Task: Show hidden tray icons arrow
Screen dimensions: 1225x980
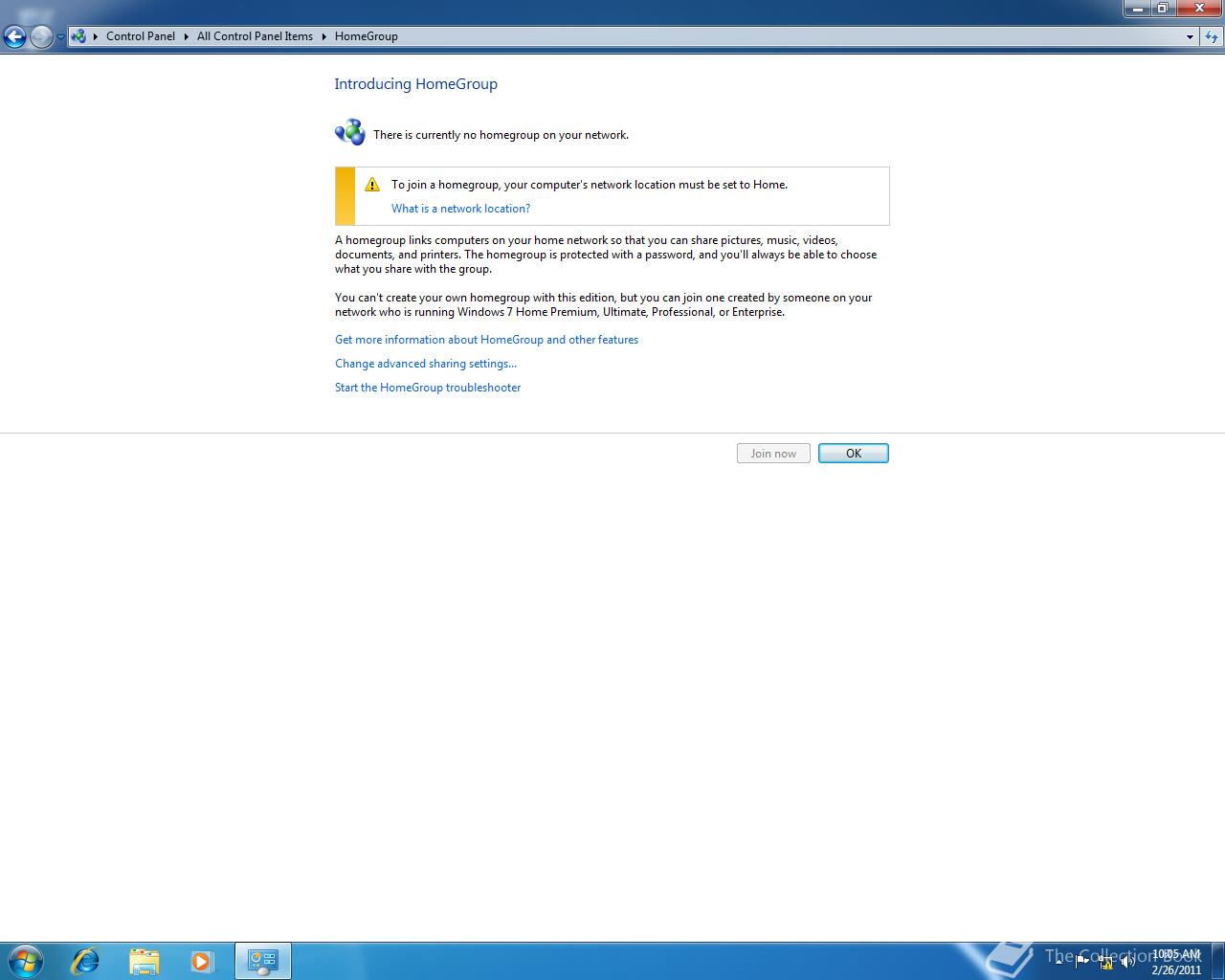Action: (x=1058, y=962)
